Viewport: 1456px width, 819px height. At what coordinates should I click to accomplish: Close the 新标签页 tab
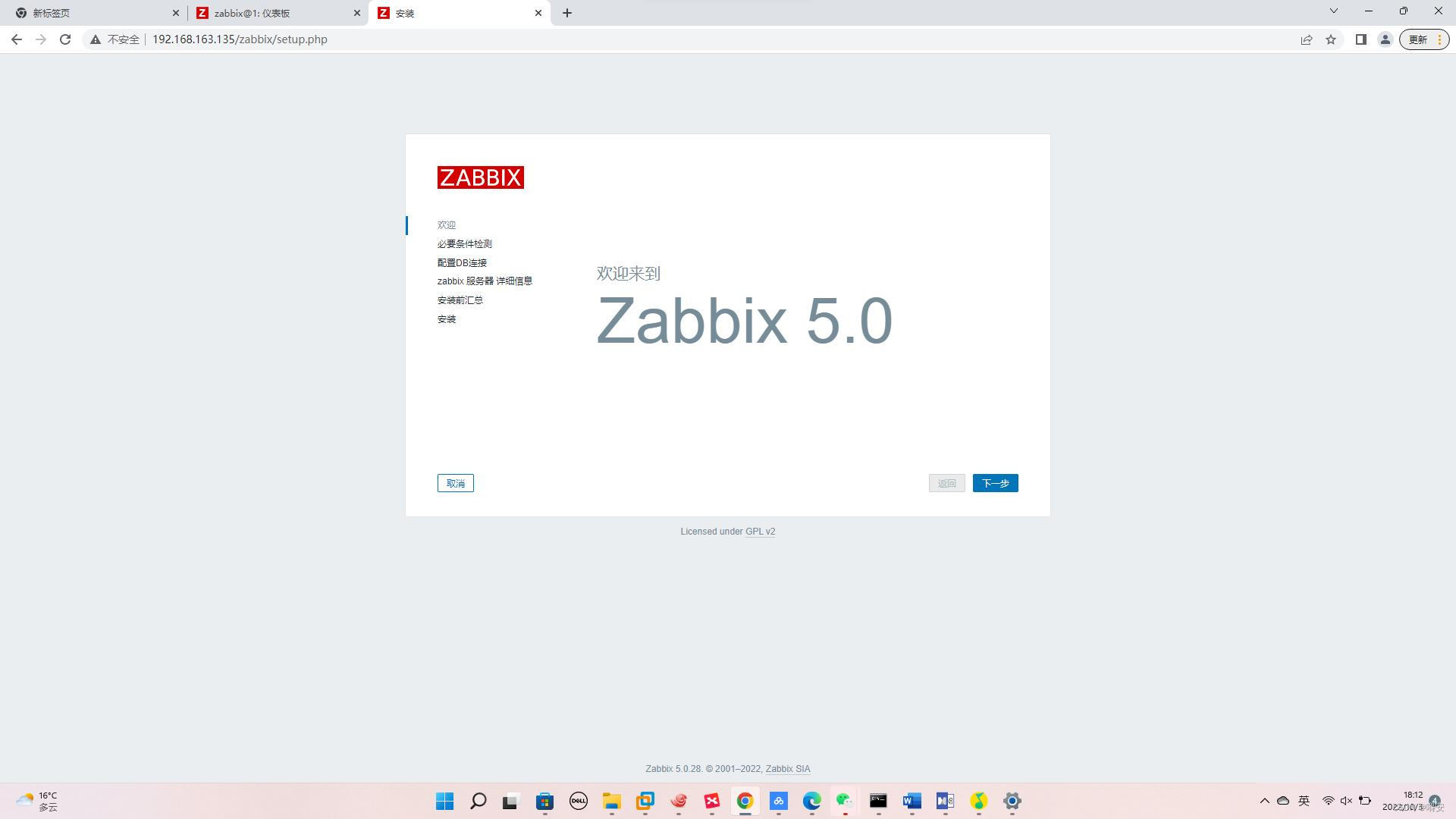click(x=176, y=13)
